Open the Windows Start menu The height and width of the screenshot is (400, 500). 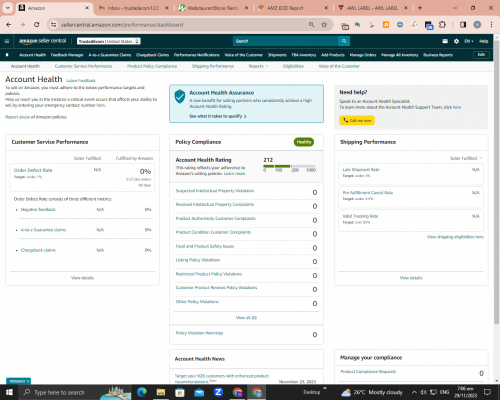point(9,392)
